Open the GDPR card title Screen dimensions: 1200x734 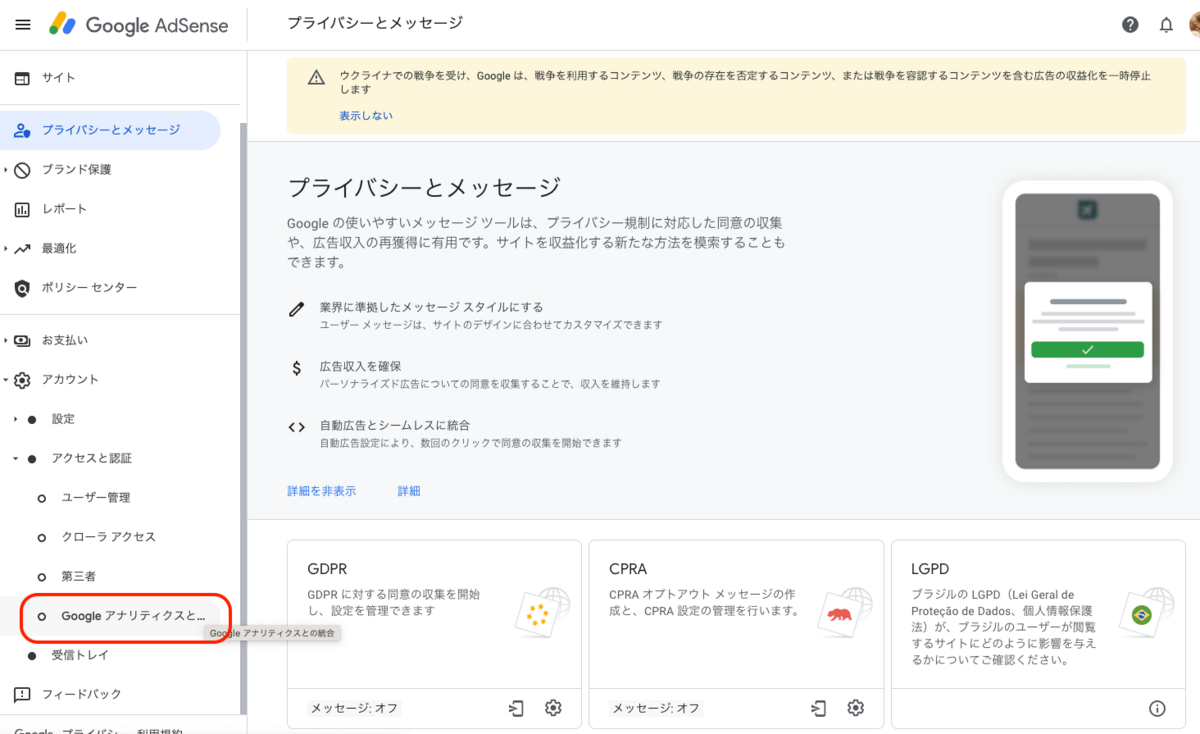pos(328,569)
